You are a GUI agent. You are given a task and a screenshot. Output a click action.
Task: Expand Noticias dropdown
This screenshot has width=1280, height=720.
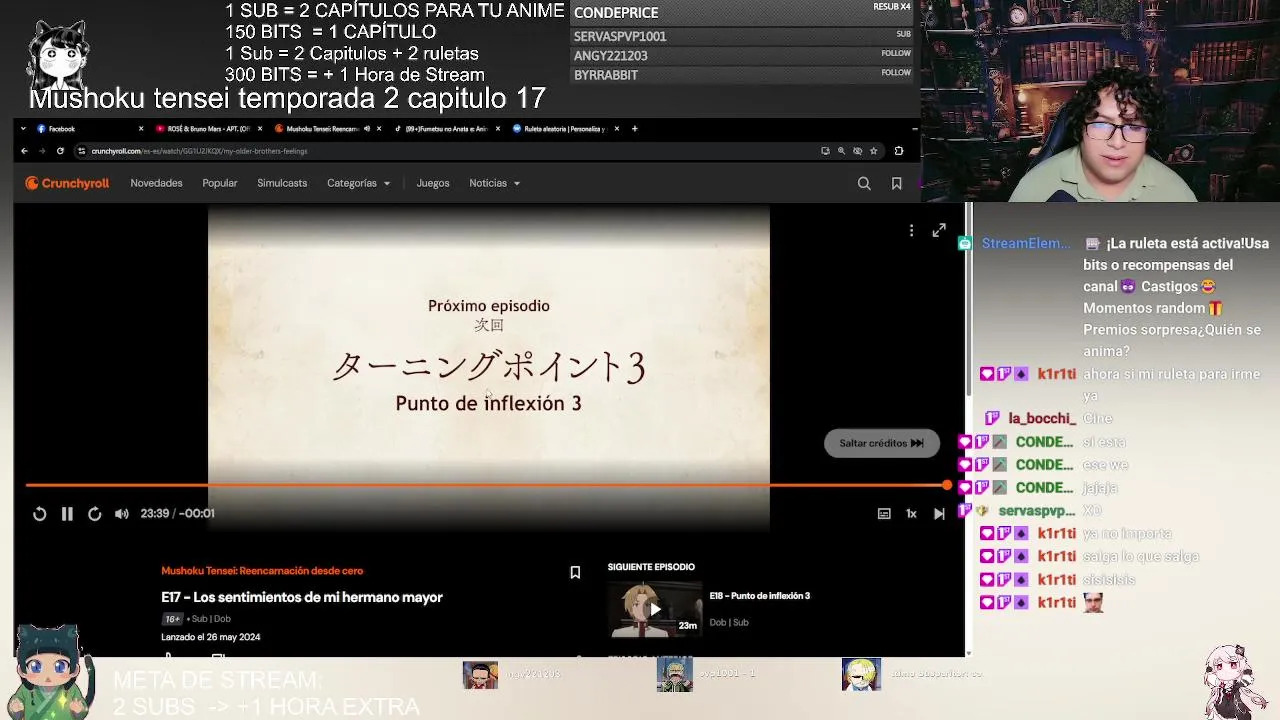(495, 183)
